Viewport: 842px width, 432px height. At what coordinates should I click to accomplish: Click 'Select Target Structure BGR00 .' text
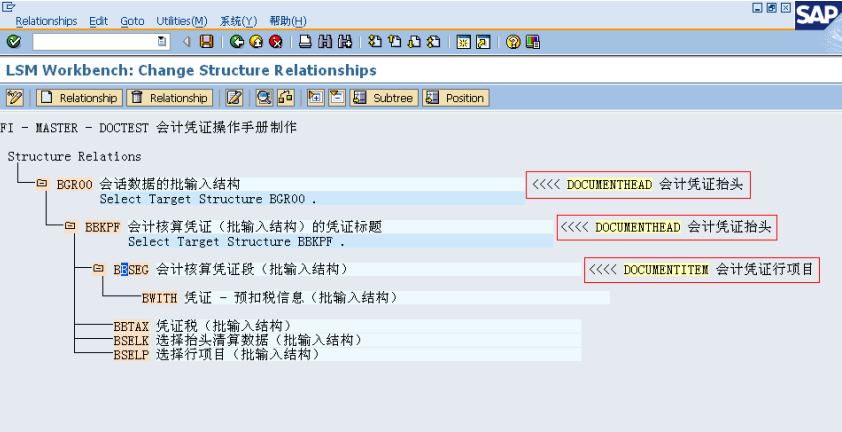pyautogui.click(x=208, y=199)
